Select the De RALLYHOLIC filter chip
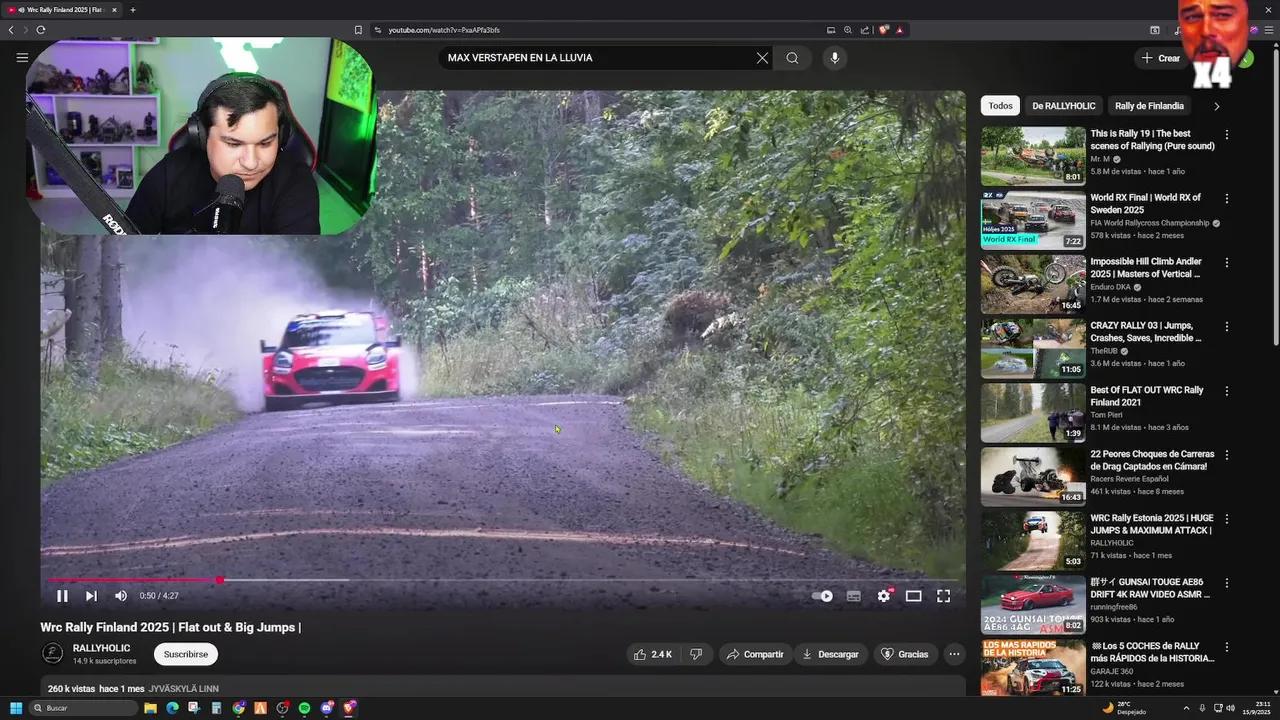This screenshot has height=720, width=1280. 1063,106
